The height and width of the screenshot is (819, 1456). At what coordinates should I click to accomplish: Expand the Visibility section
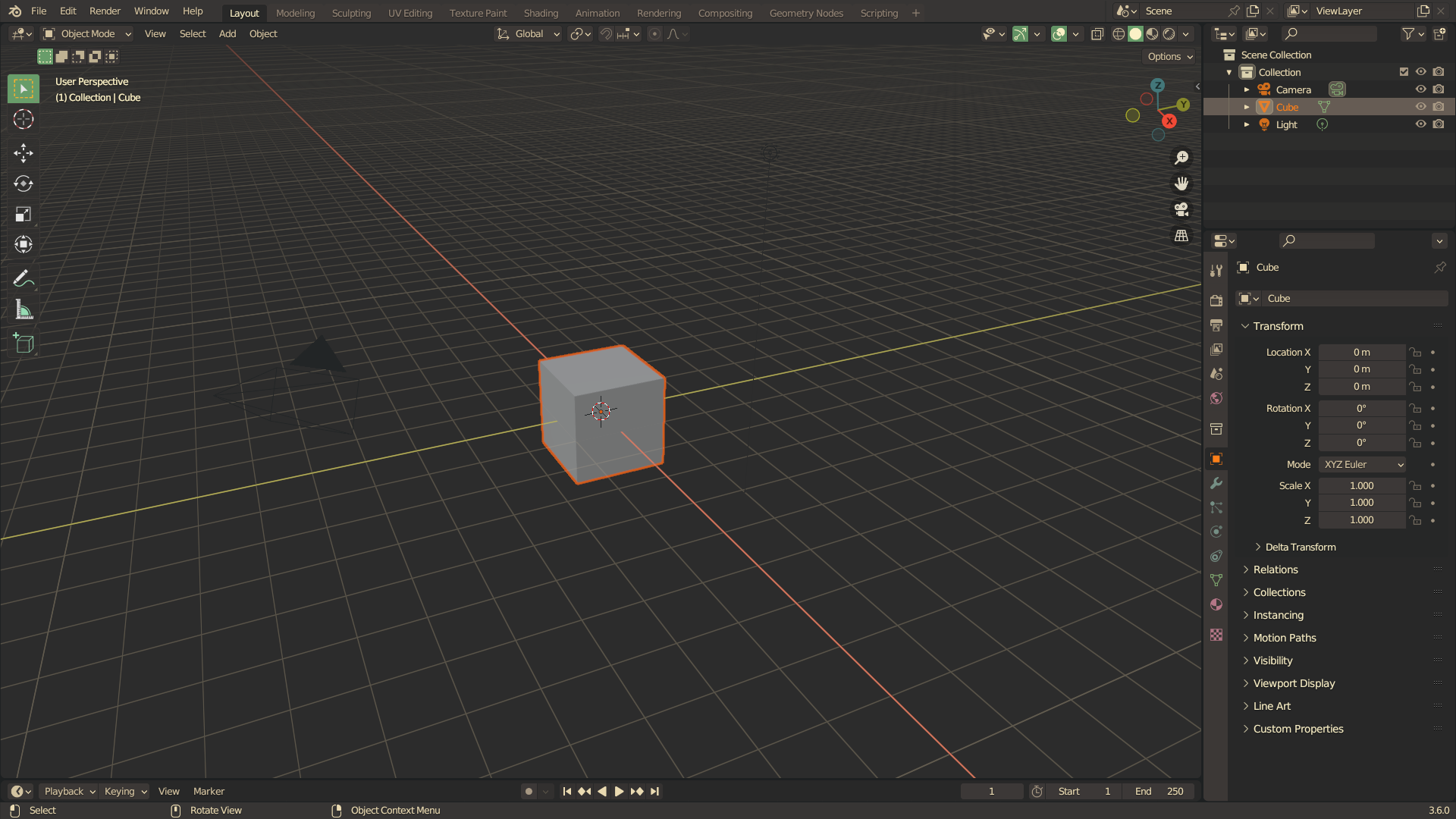tap(1273, 659)
